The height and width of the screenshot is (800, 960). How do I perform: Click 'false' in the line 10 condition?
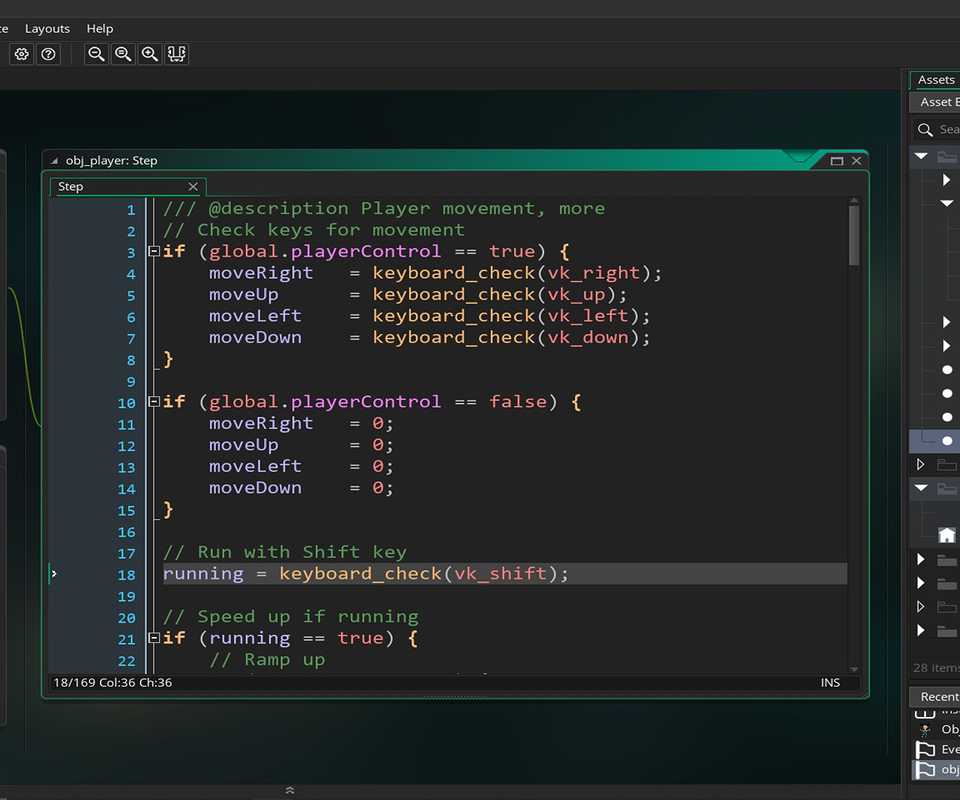[x=518, y=402]
